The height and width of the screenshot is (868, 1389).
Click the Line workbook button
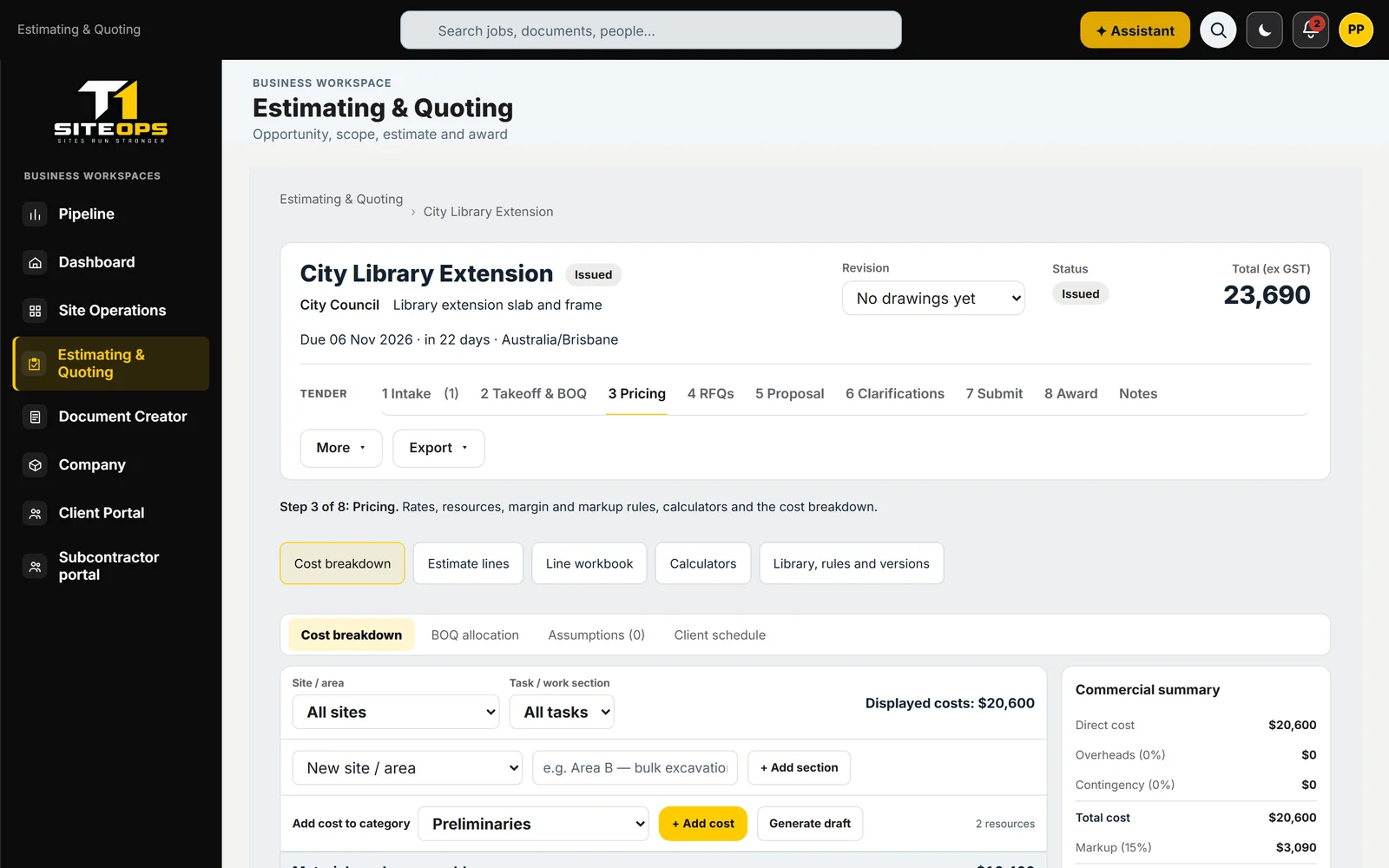(589, 563)
